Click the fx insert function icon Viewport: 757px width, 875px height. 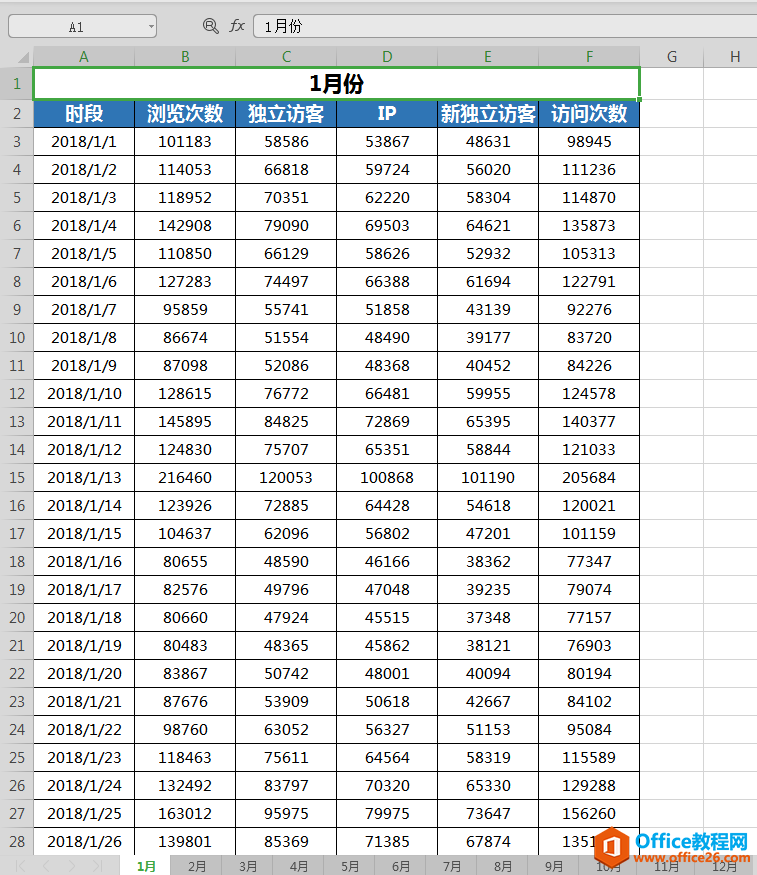(237, 26)
